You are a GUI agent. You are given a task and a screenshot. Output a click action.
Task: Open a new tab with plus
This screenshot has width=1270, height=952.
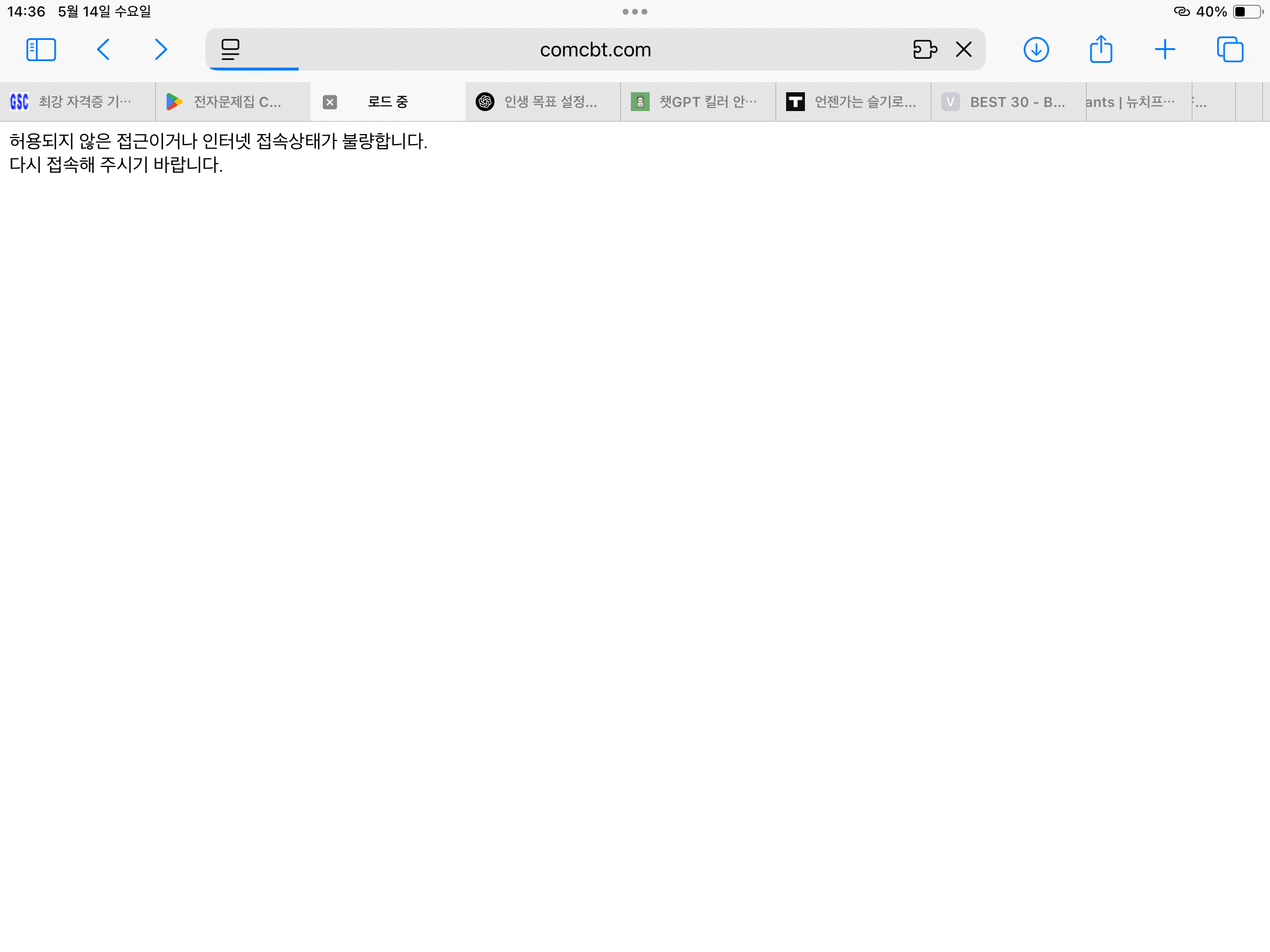[x=1165, y=50]
